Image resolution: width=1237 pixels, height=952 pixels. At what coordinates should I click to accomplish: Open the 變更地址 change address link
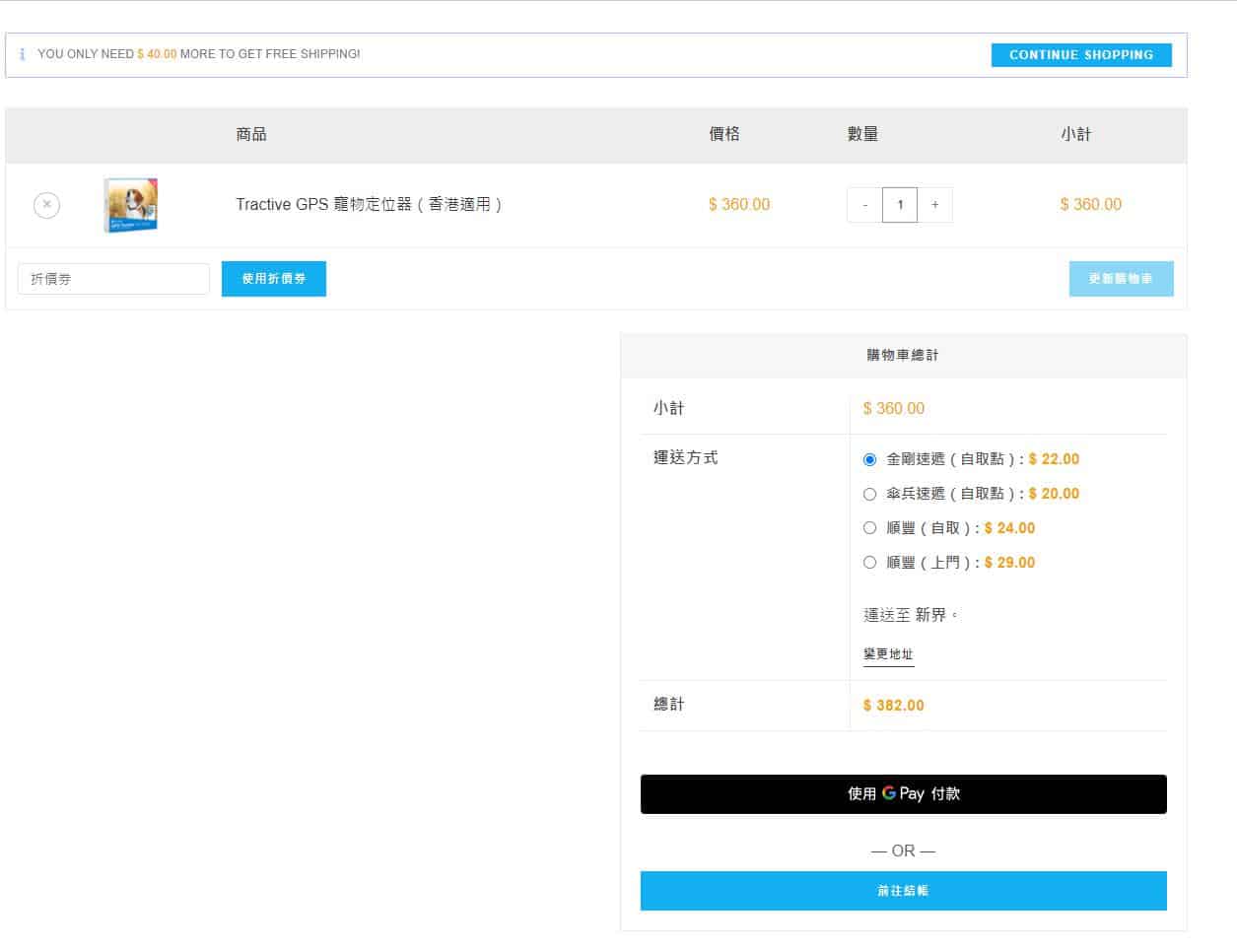click(x=888, y=654)
